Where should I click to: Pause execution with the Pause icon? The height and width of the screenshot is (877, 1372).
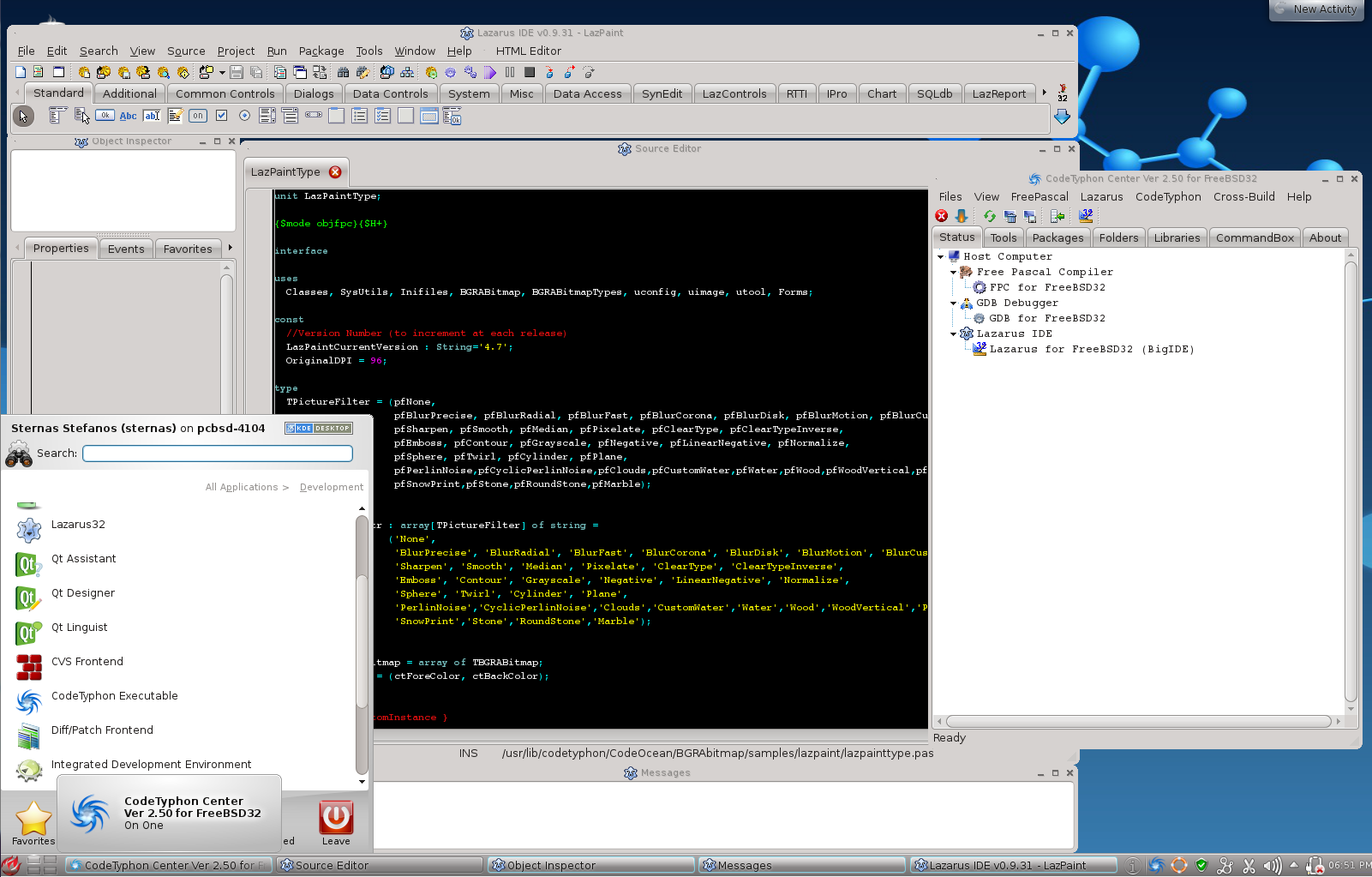(x=510, y=72)
